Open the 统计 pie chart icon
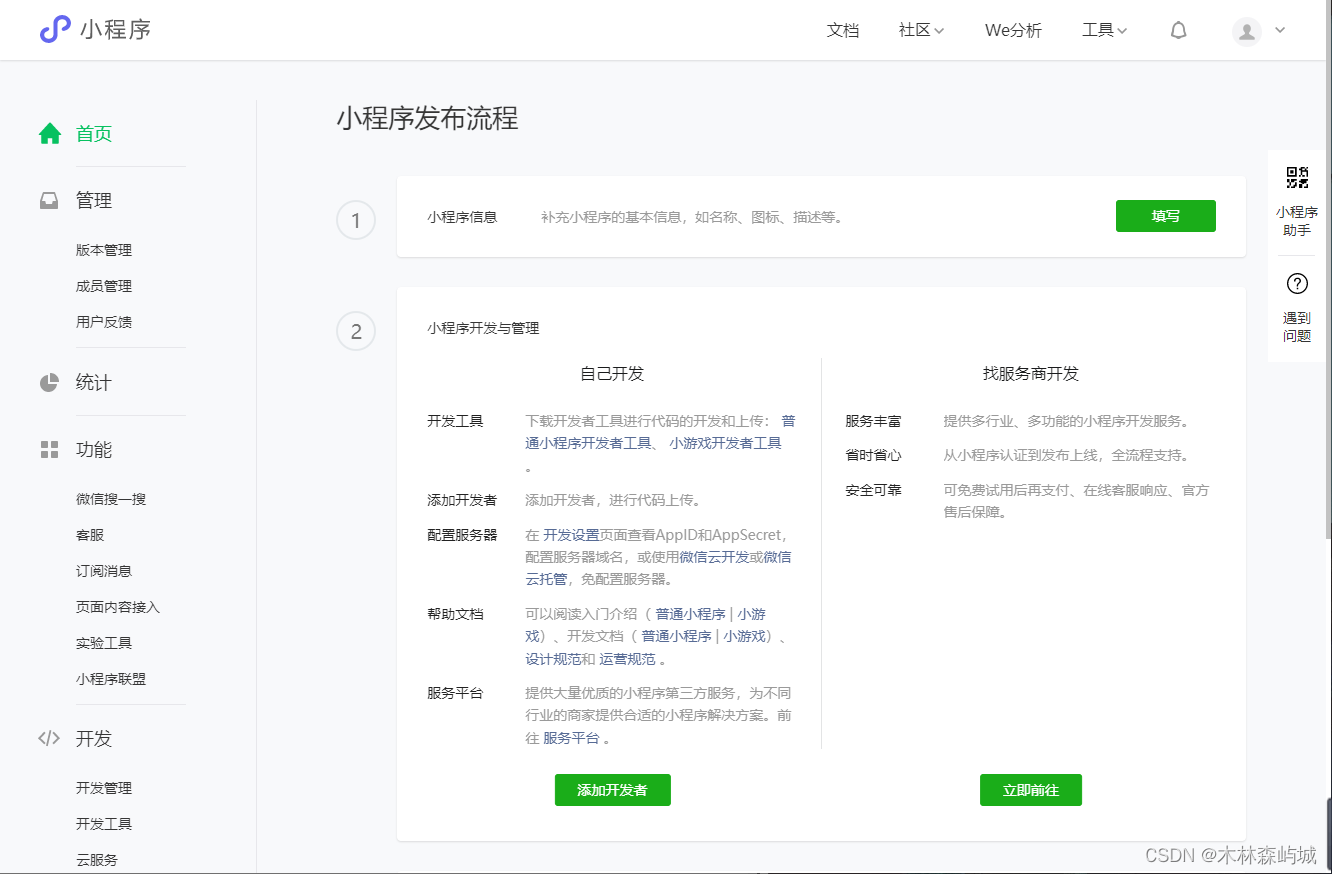Screen dimensions: 1332x874 [x=49, y=381]
